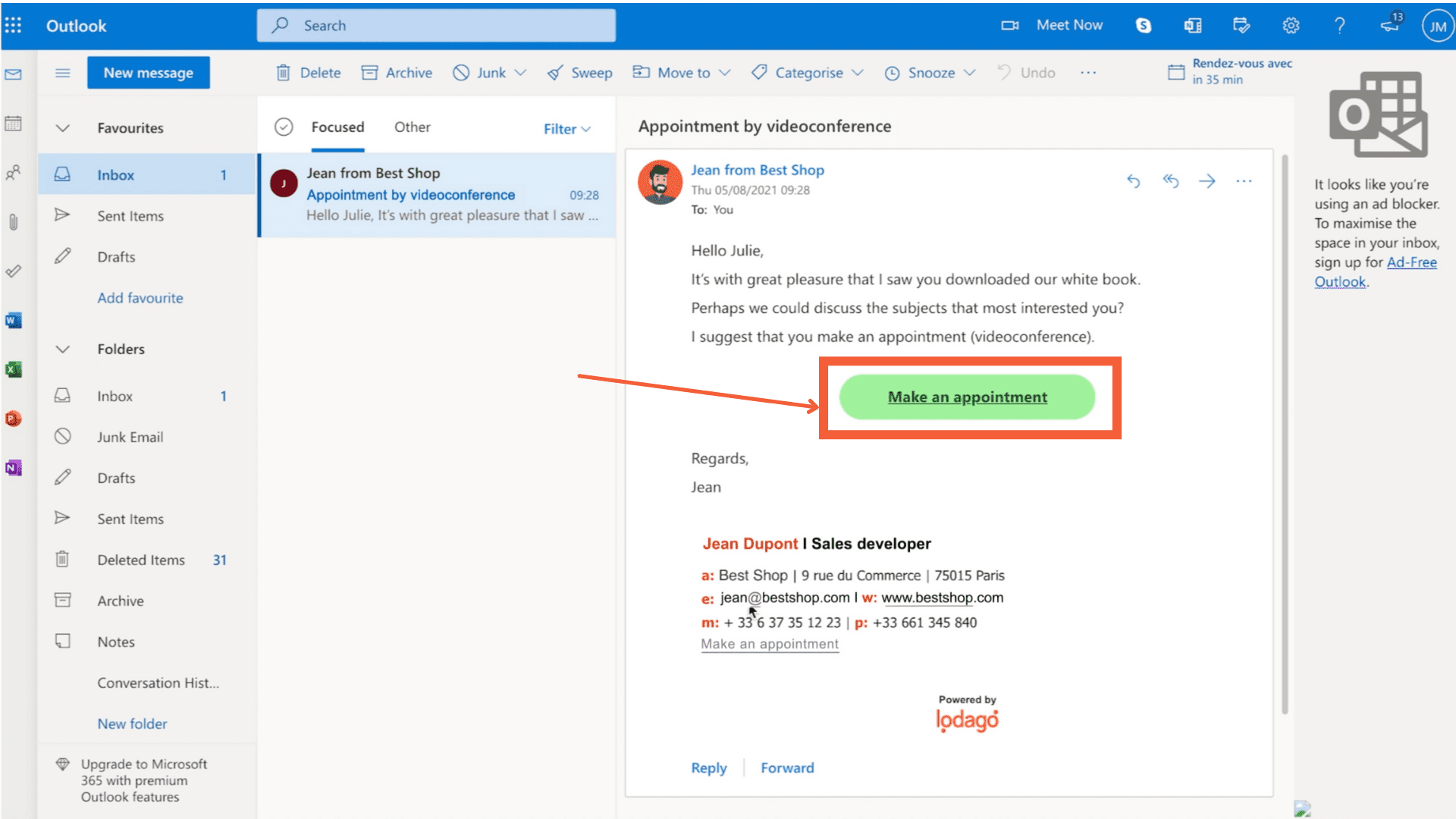Delete the selected email
Screen dimensions: 1456x819
[308, 73]
